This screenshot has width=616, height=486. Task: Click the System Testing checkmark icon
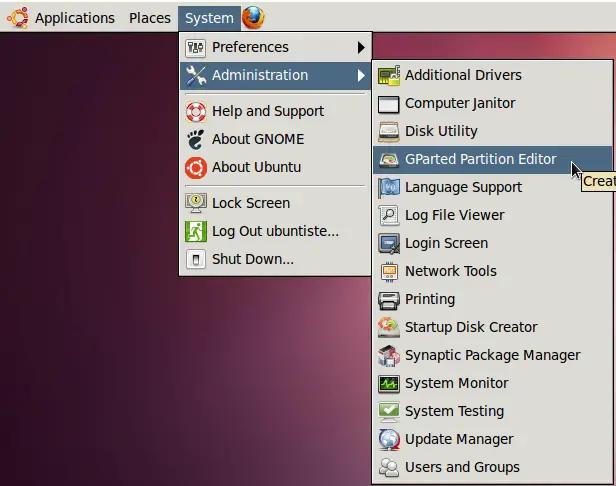click(x=389, y=411)
